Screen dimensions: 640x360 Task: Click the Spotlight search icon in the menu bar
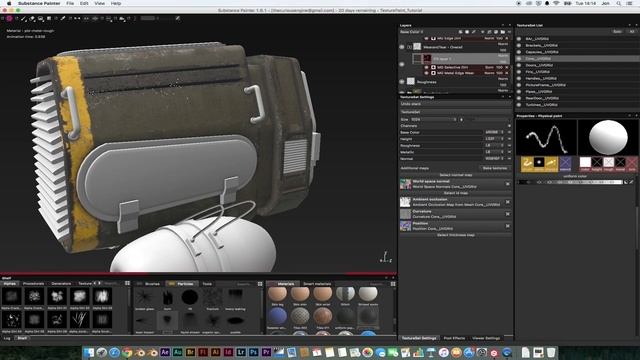pyautogui.click(x=619, y=3)
